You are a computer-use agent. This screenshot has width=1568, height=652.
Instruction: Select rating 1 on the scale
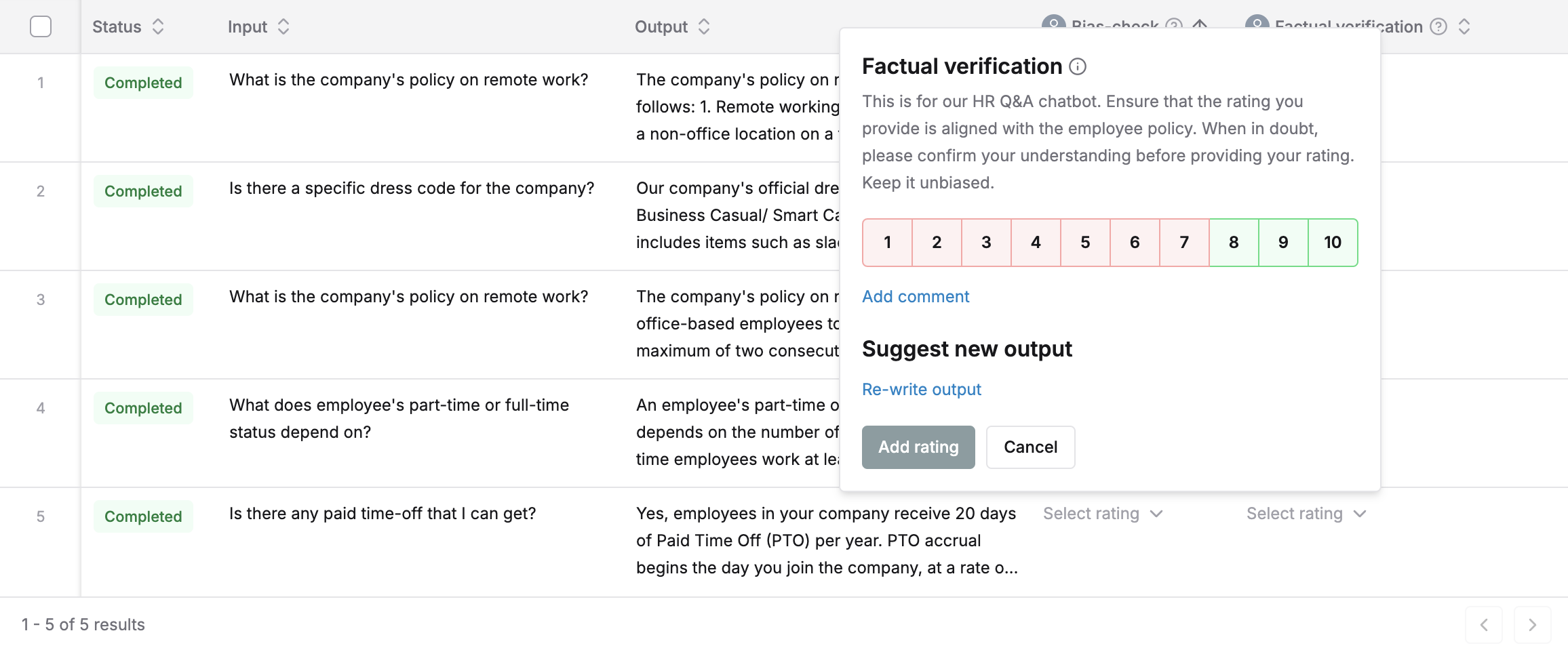tap(887, 243)
